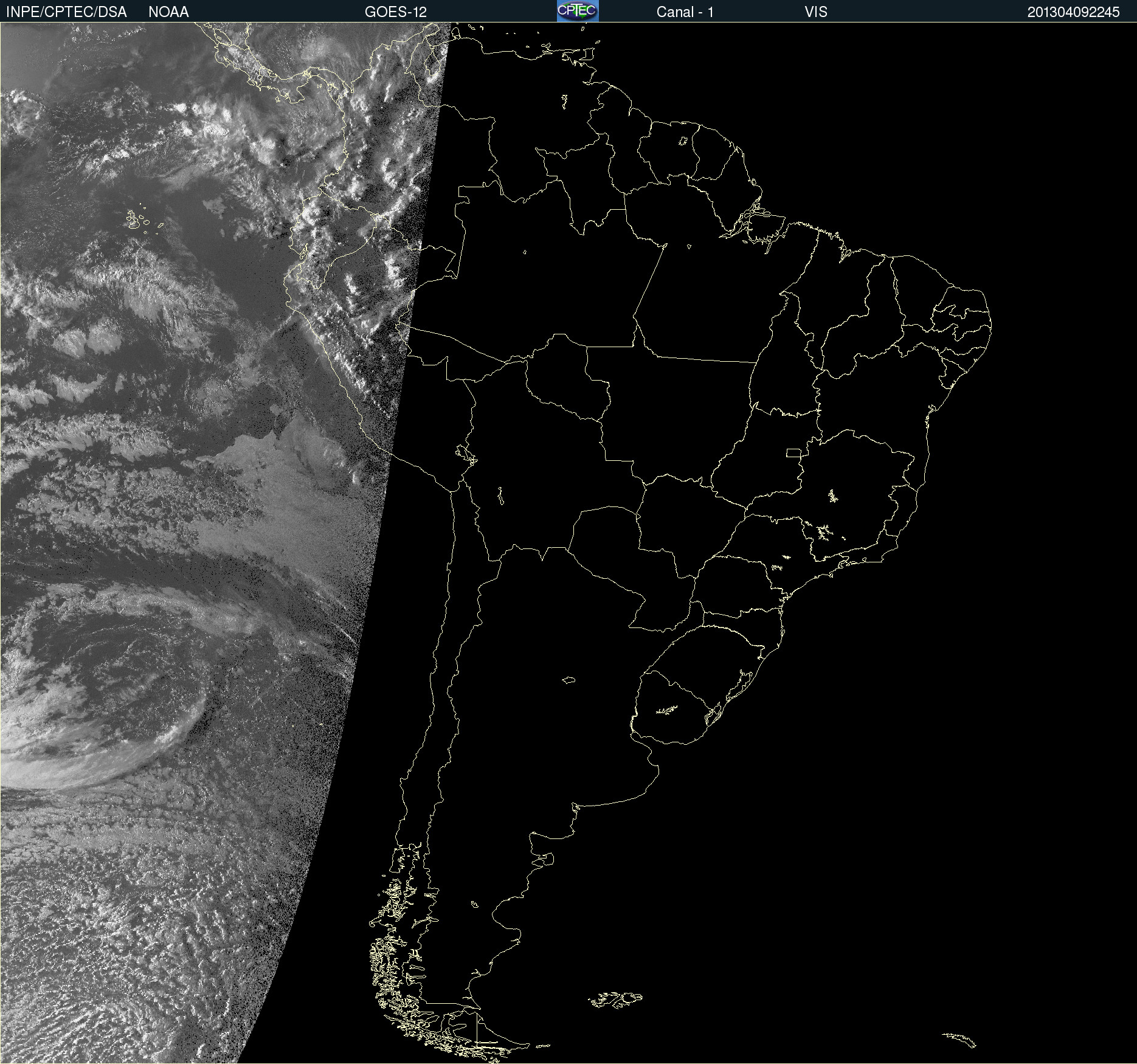The image size is (1137, 1064).
Task: Click the 201304092245 timestamp text
Action: click(1073, 12)
